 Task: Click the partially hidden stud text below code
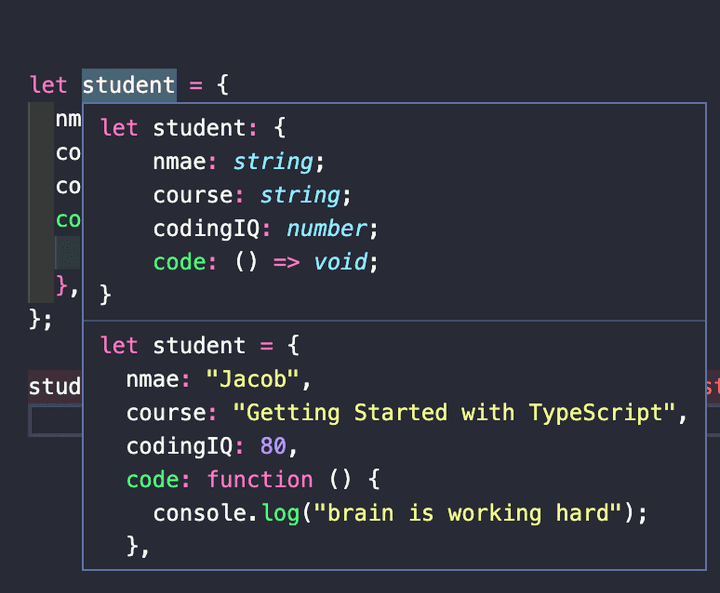tap(54, 387)
